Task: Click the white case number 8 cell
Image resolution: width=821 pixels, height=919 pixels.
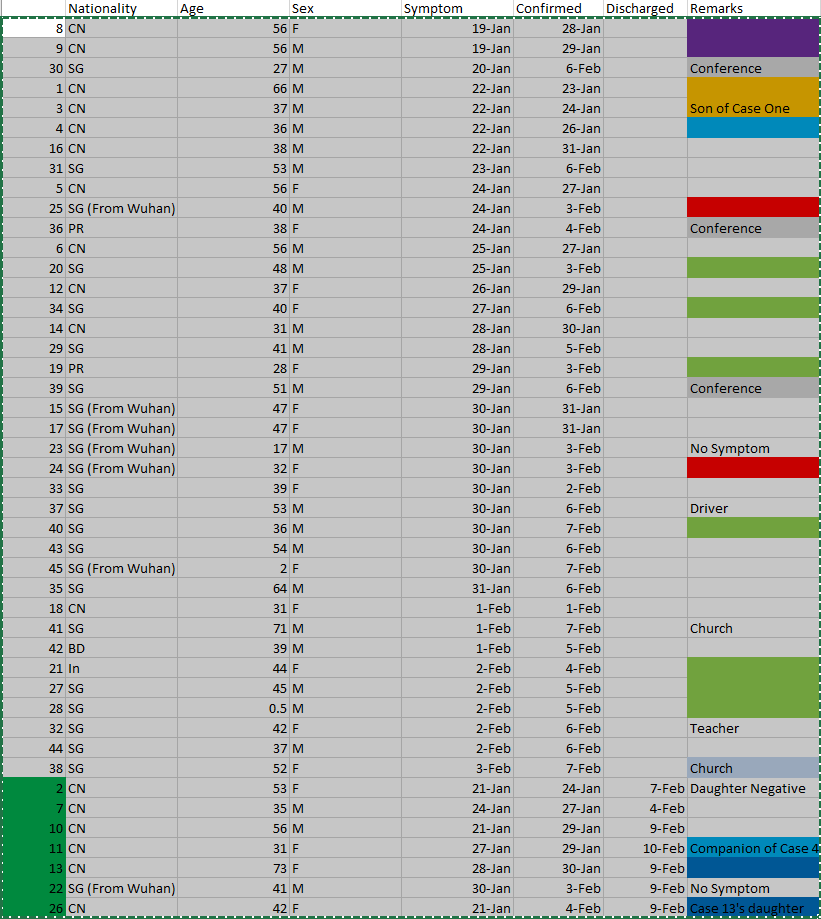Action: (x=34, y=28)
